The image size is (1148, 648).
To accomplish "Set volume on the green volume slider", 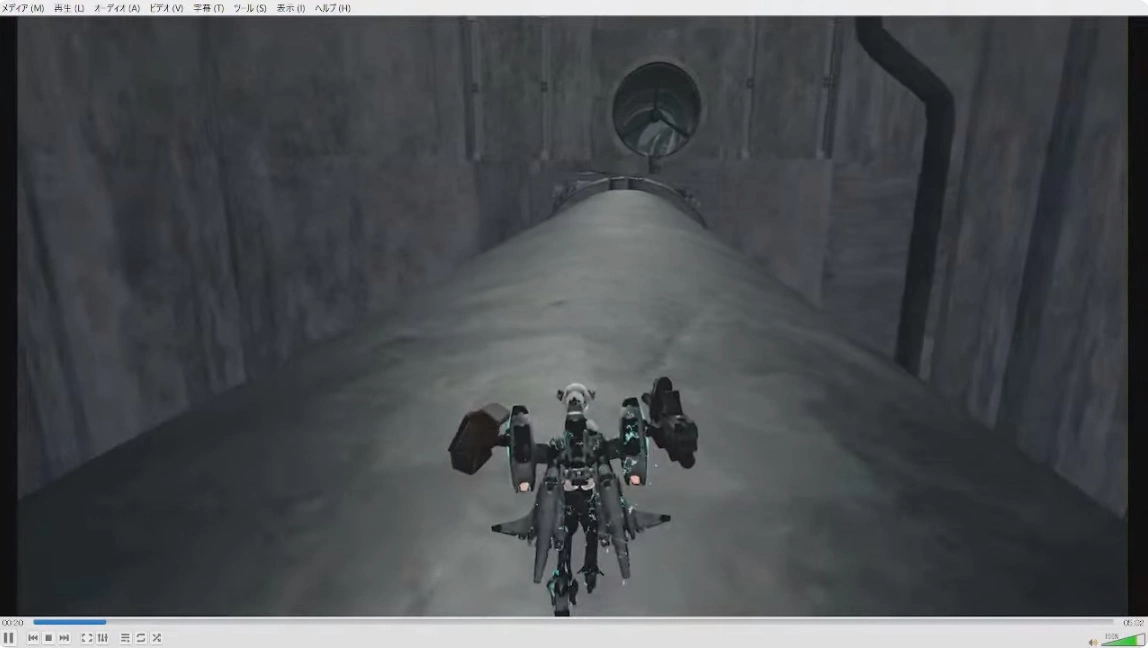I will (1123, 640).
